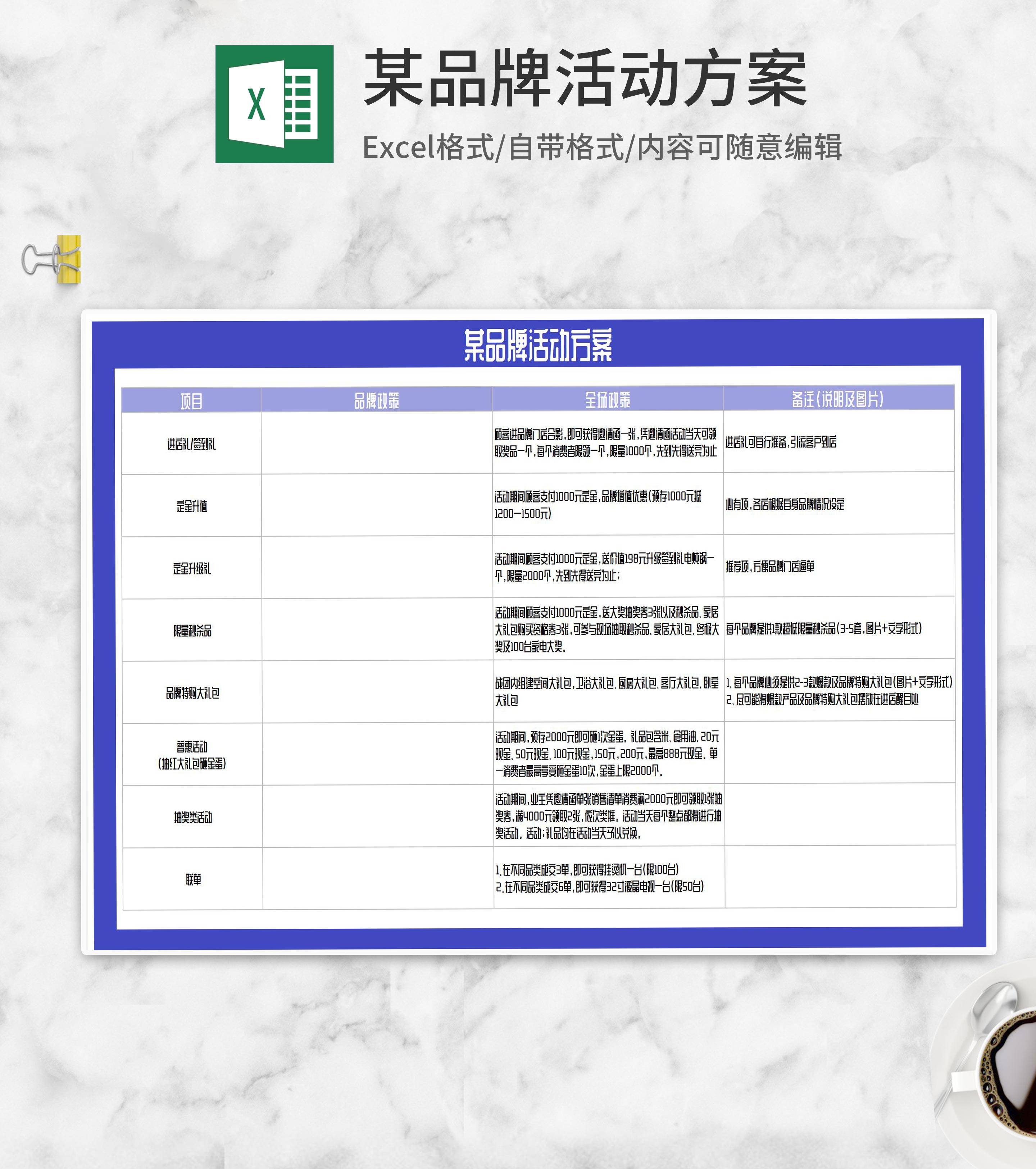Click the 限量秒杀品 project cell
This screenshot has height=1169, width=1036.
(x=192, y=630)
